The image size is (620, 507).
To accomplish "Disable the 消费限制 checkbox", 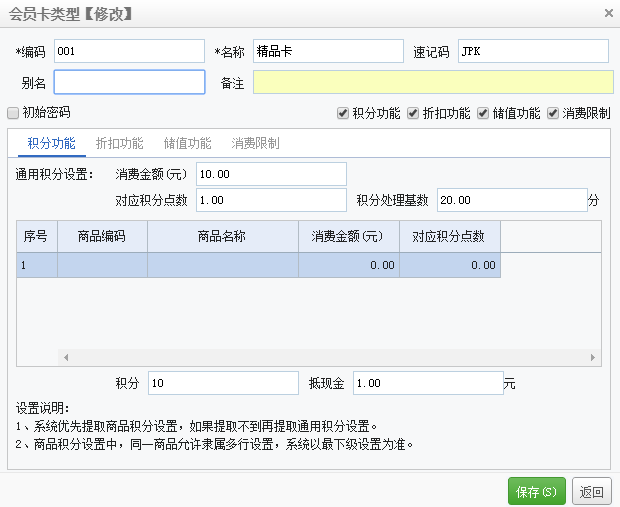I will (553, 113).
